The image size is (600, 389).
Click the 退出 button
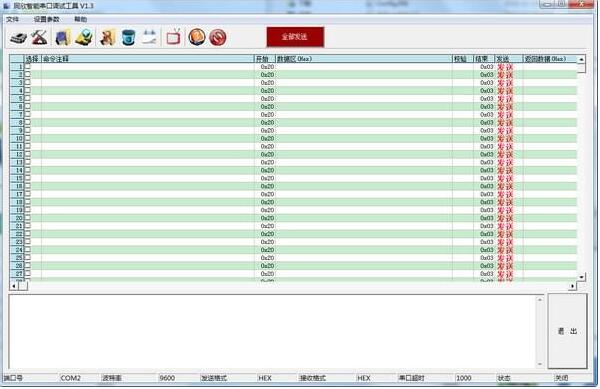(x=567, y=331)
